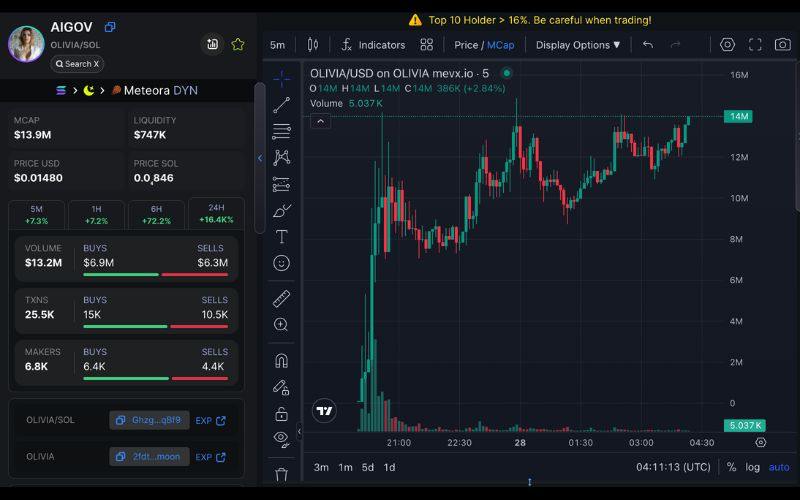Select the 5M change tab
This screenshot has width=800, height=500.
[37, 215]
